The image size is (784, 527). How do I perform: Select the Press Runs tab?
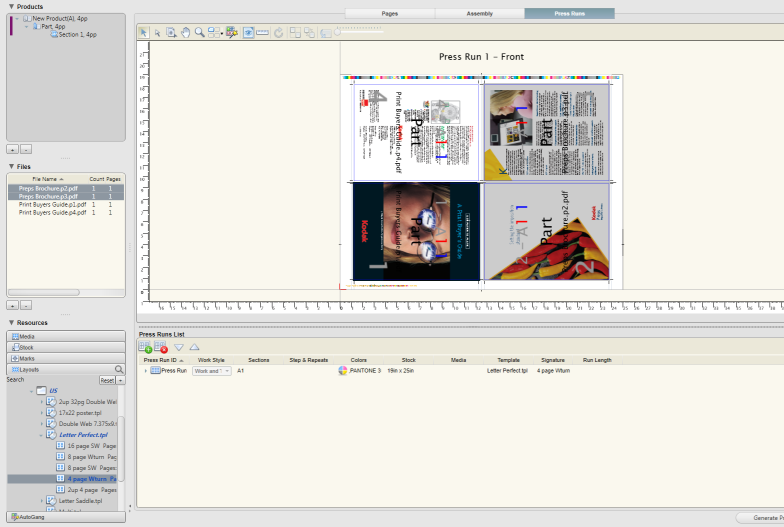[570, 14]
